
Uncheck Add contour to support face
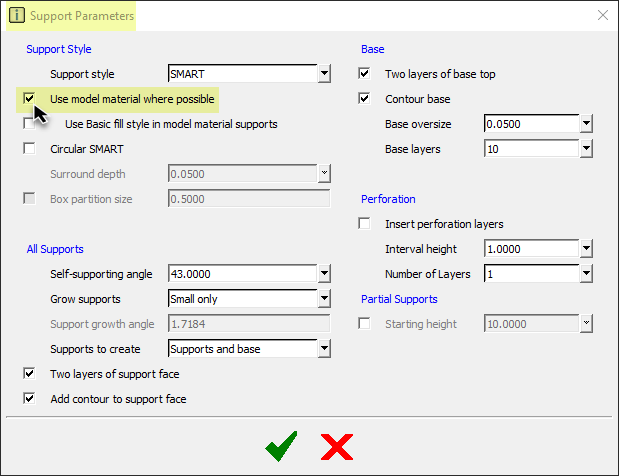(29, 399)
